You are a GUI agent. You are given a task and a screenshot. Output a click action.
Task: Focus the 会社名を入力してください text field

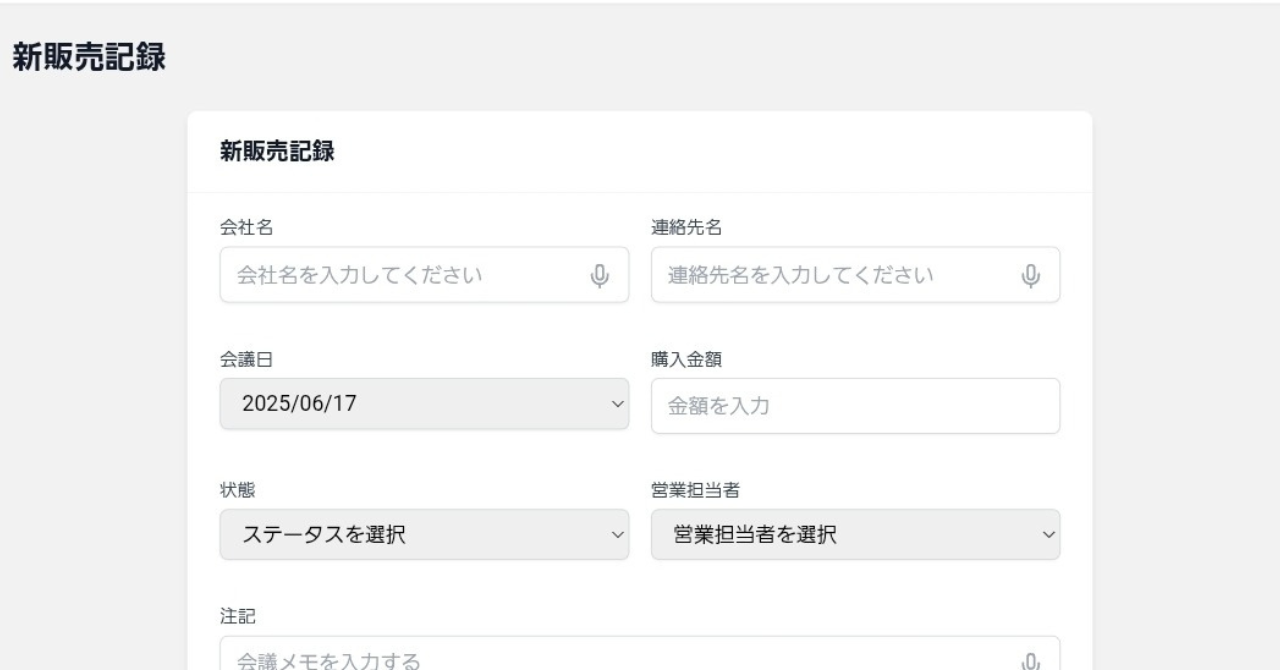pos(425,275)
